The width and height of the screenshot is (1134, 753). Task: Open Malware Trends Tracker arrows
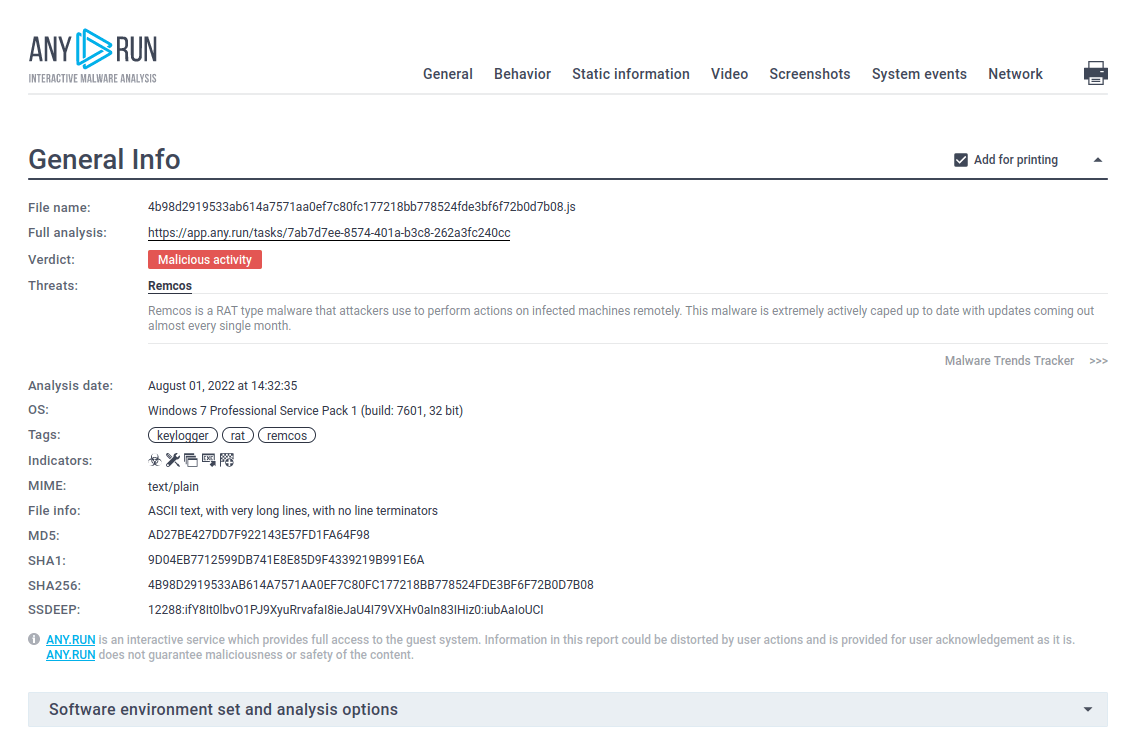pyautogui.click(x=1098, y=361)
